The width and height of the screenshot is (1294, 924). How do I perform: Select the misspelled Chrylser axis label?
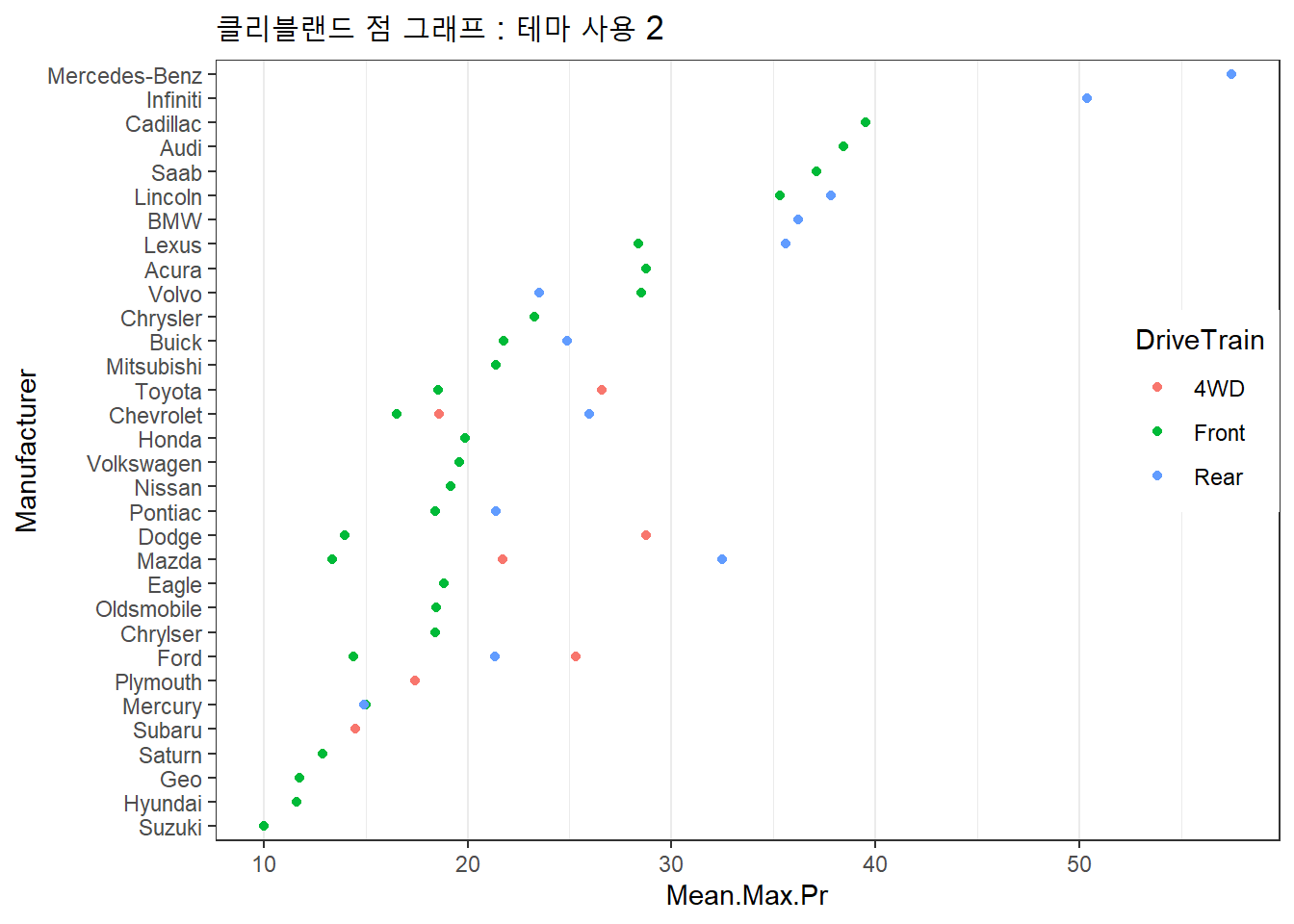[x=162, y=634]
